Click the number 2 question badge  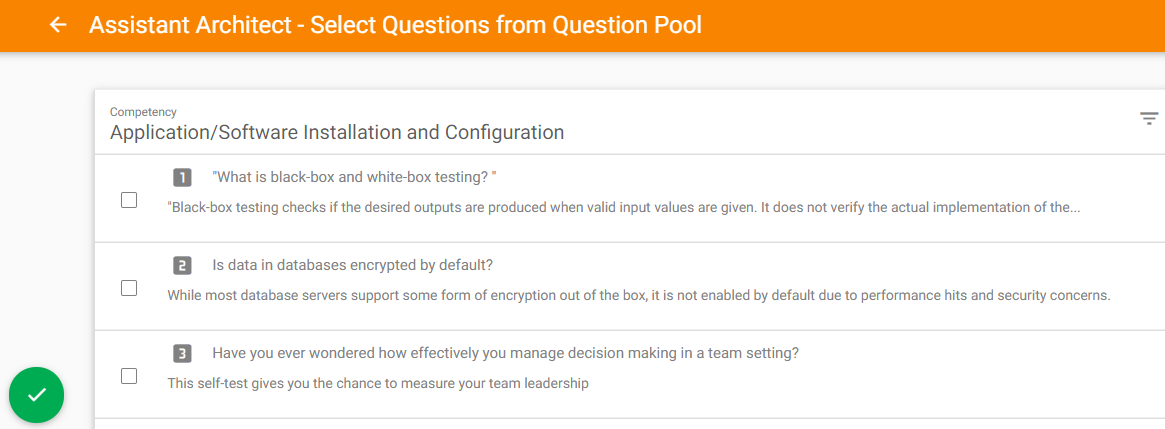point(182,265)
